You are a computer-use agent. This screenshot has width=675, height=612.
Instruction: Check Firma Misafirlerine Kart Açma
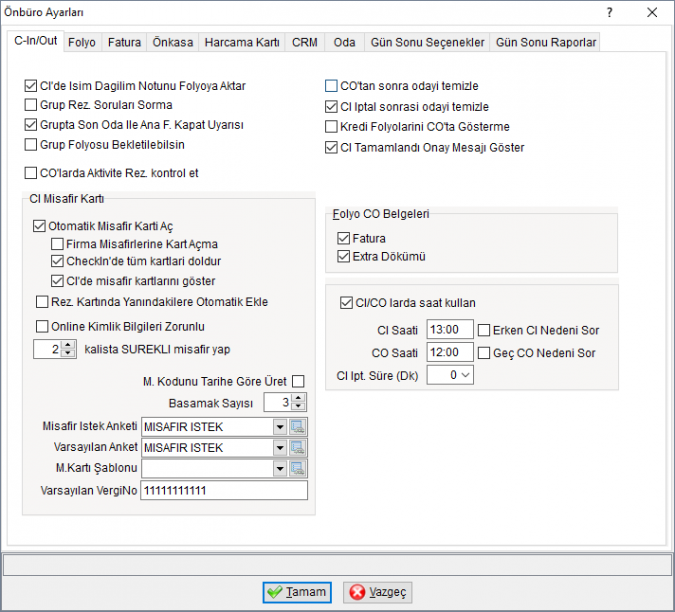tap(57, 244)
